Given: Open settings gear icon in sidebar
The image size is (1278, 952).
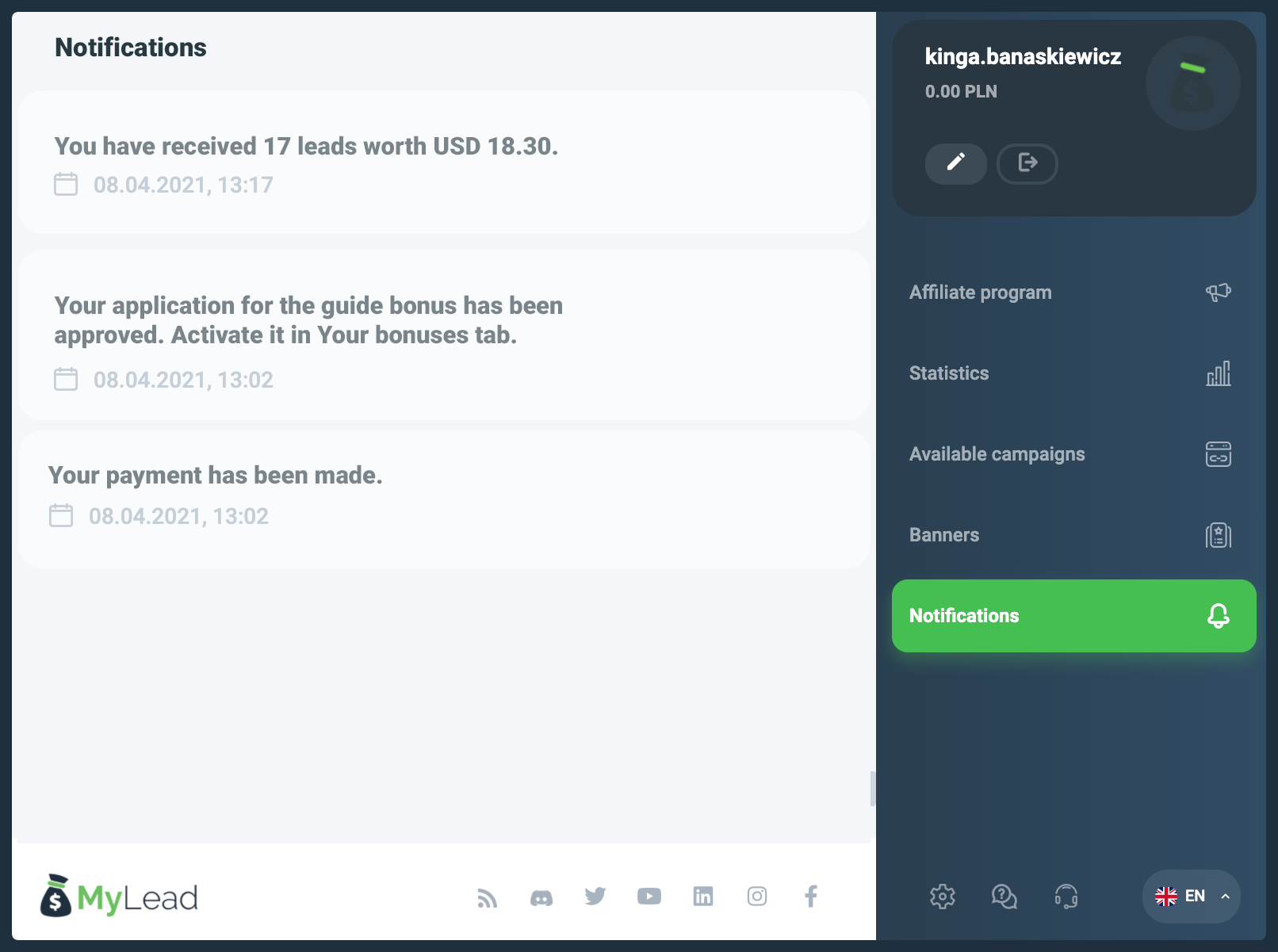Looking at the screenshot, I should pos(943,897).
